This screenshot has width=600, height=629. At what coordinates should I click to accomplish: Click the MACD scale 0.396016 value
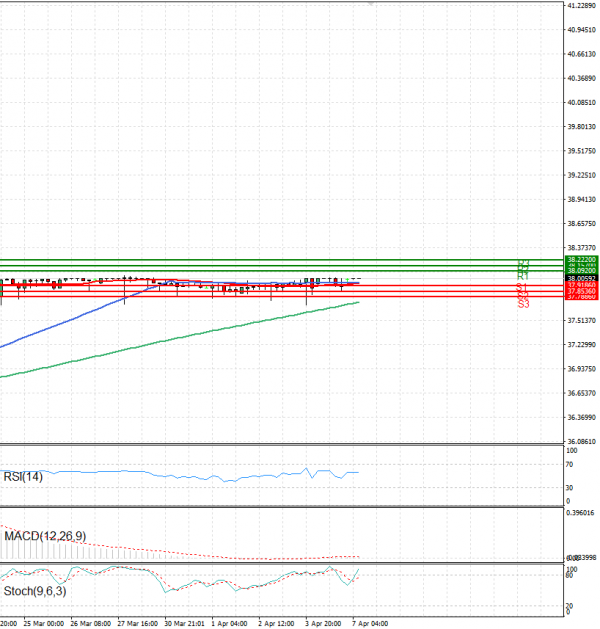[x=580, y=513]
